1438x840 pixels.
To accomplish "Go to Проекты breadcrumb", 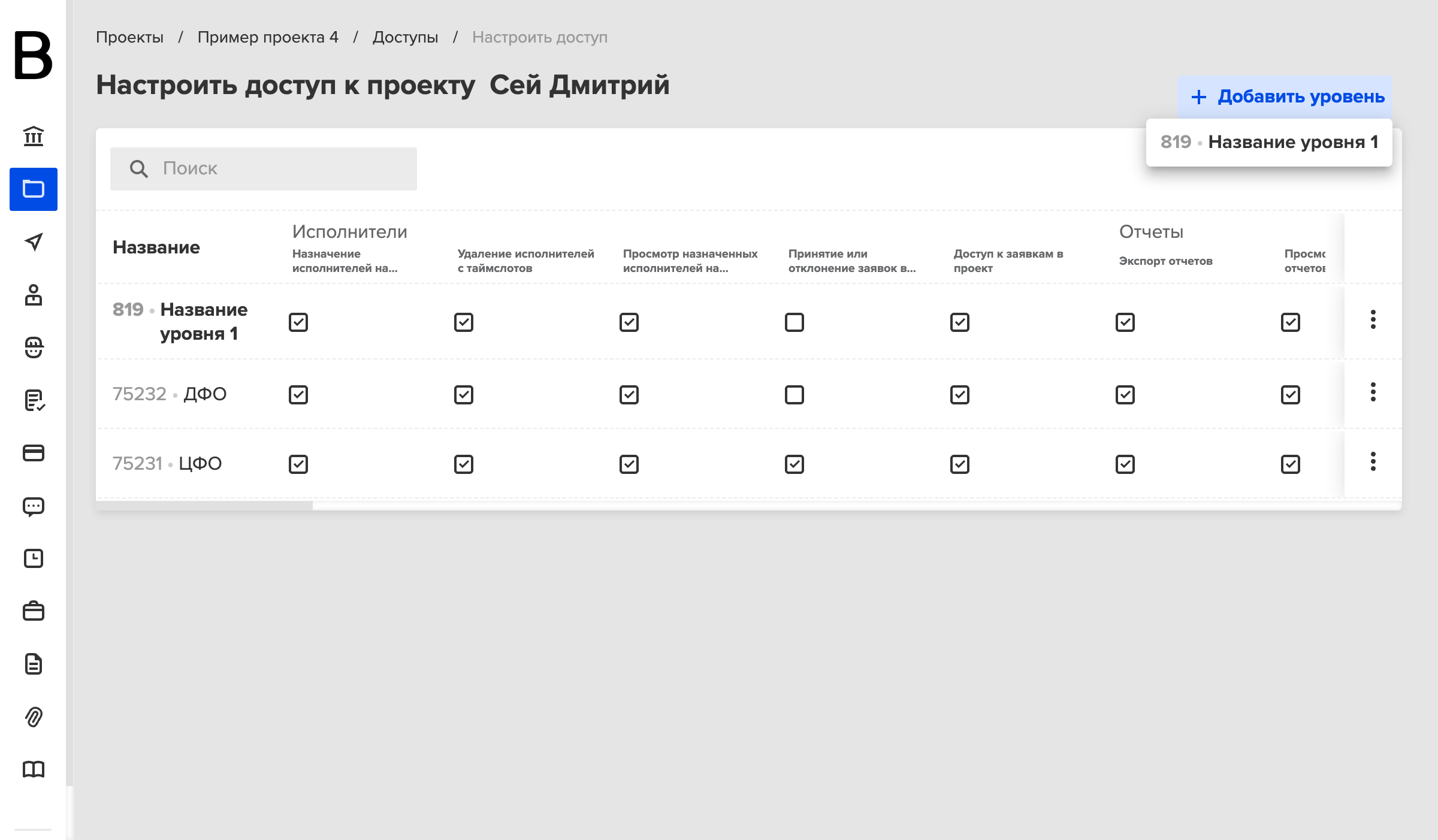I will 129,37.
